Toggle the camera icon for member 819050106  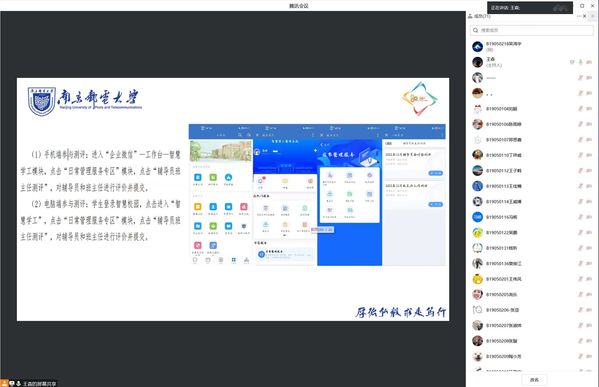pos(589,124)
